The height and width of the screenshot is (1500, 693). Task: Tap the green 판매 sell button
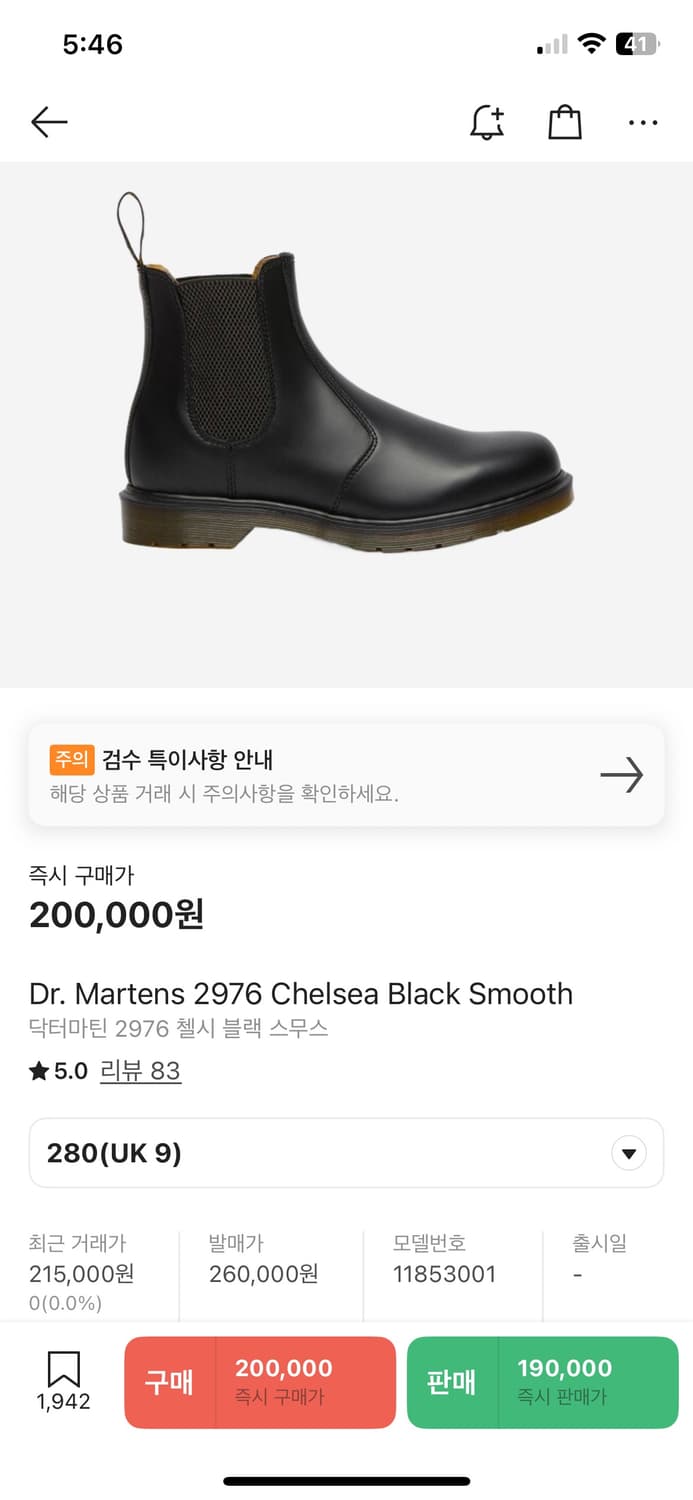pos(542,1382)
